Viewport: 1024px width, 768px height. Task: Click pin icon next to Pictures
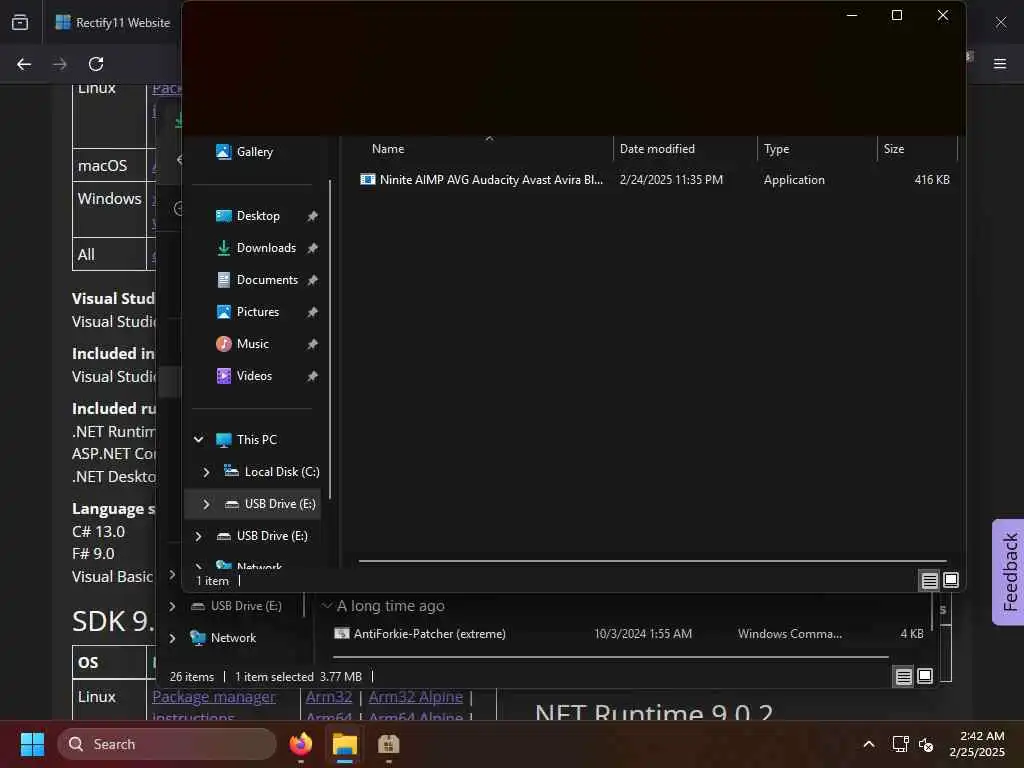[x=312, y=312]
